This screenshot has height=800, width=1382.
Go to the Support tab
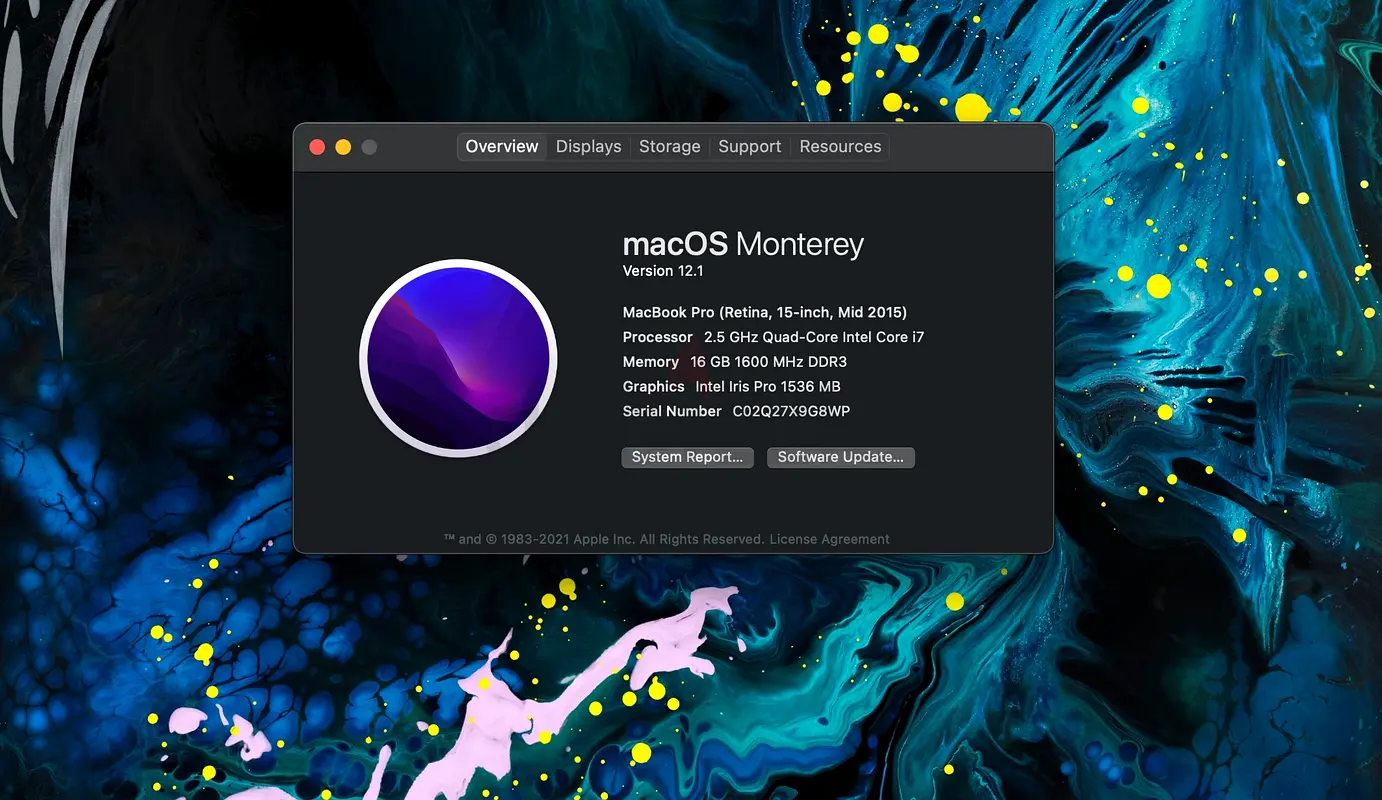tap(750, 147)
